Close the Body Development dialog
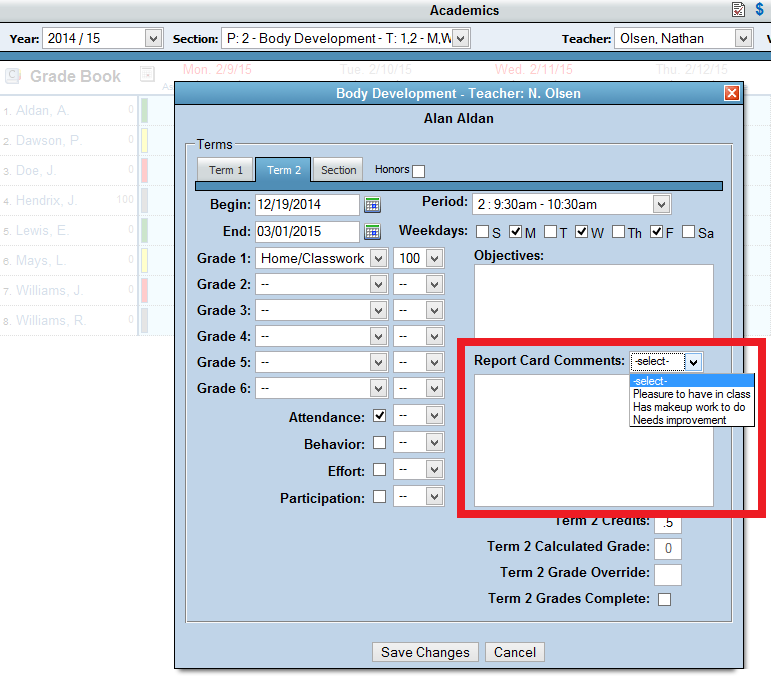Screen dimensions: 771x684 coord(732,93)
